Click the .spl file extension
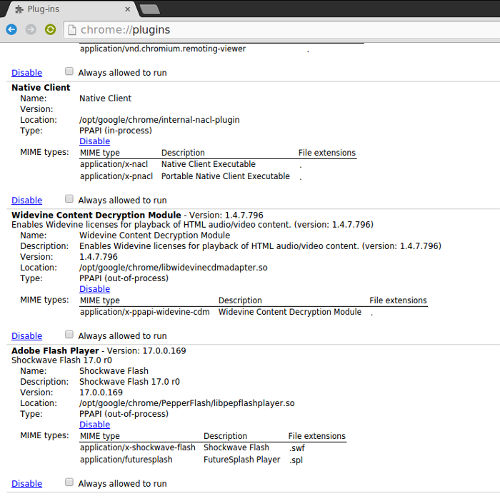The height and width of the screenshot is (496, 500). [296, 460]
